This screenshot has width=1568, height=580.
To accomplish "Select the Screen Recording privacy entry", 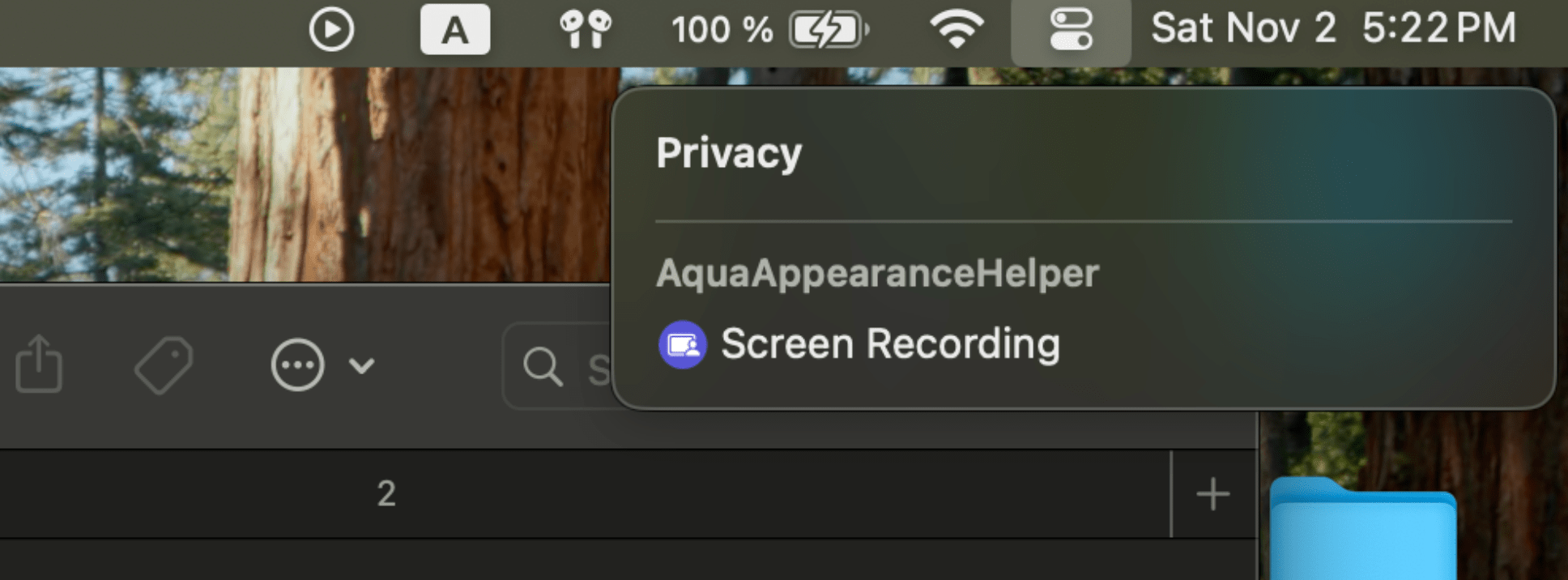I will pyautogui.click(x=889, y=344).
